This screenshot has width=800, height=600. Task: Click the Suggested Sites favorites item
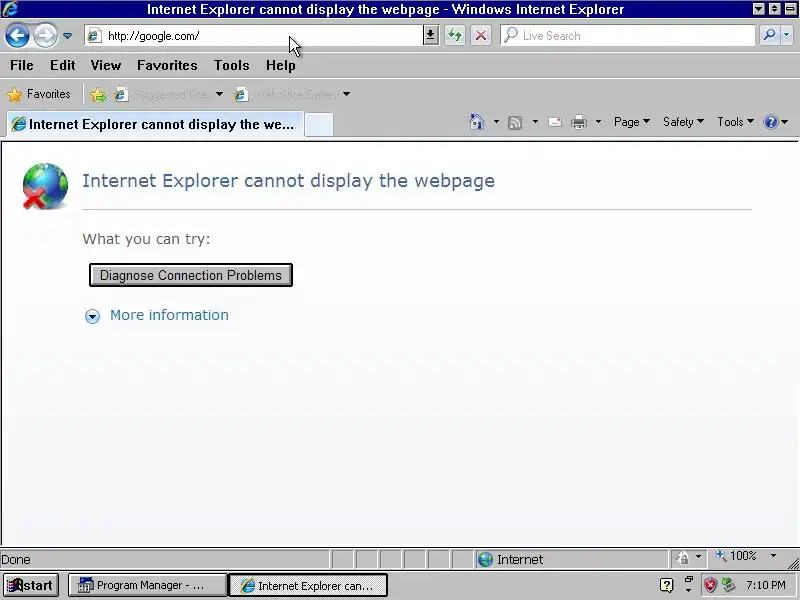(x=163, y=94)
